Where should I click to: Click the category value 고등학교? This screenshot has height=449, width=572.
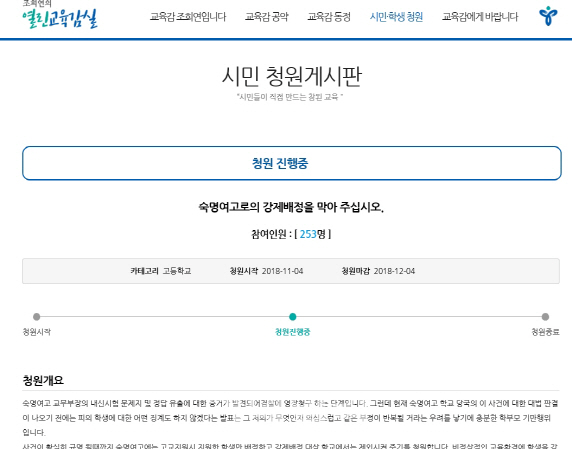click(177, 271)
